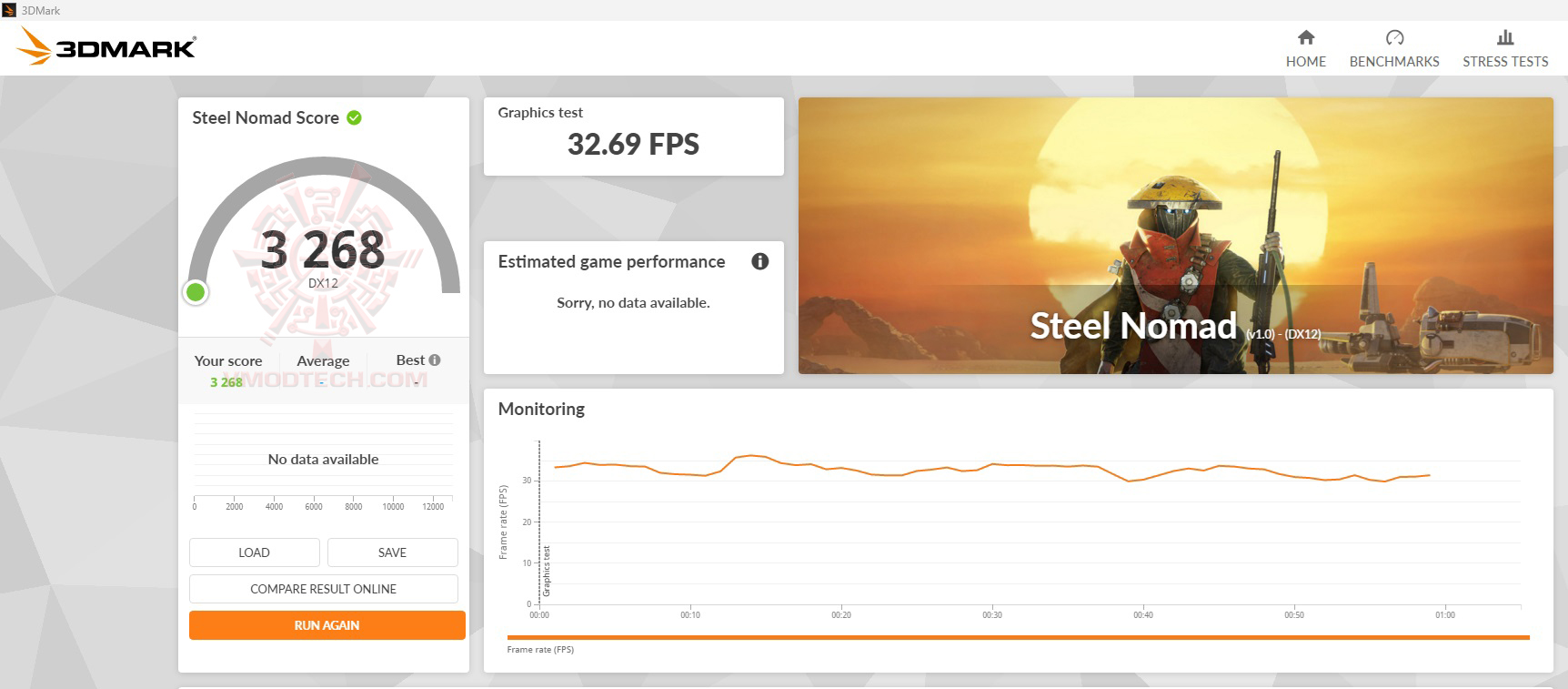
Task: Go to the Home tab
Action: tap(1306, 48)
